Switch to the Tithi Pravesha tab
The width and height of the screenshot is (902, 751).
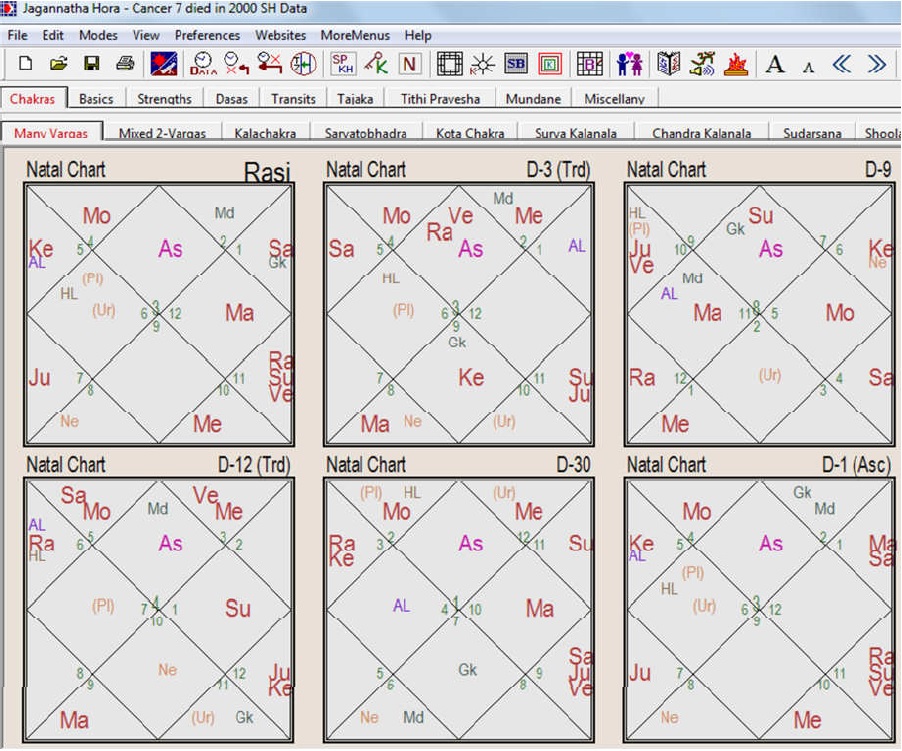pyautogui.click(x=440, y=99)
